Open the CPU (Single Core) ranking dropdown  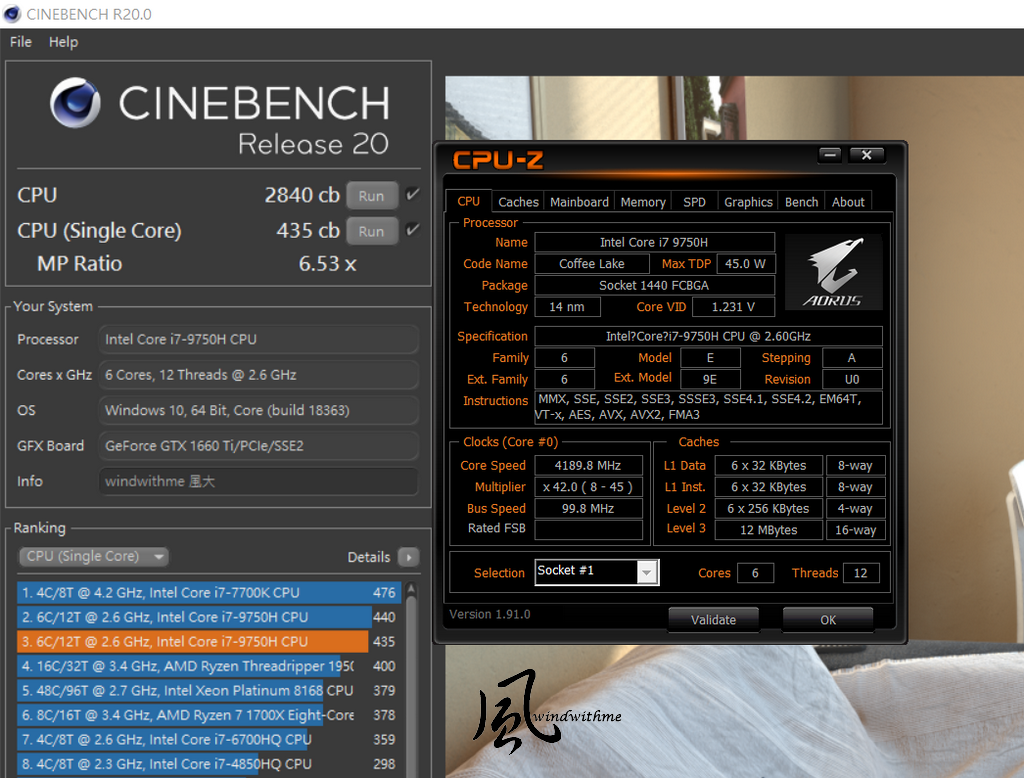click(93, 557)
